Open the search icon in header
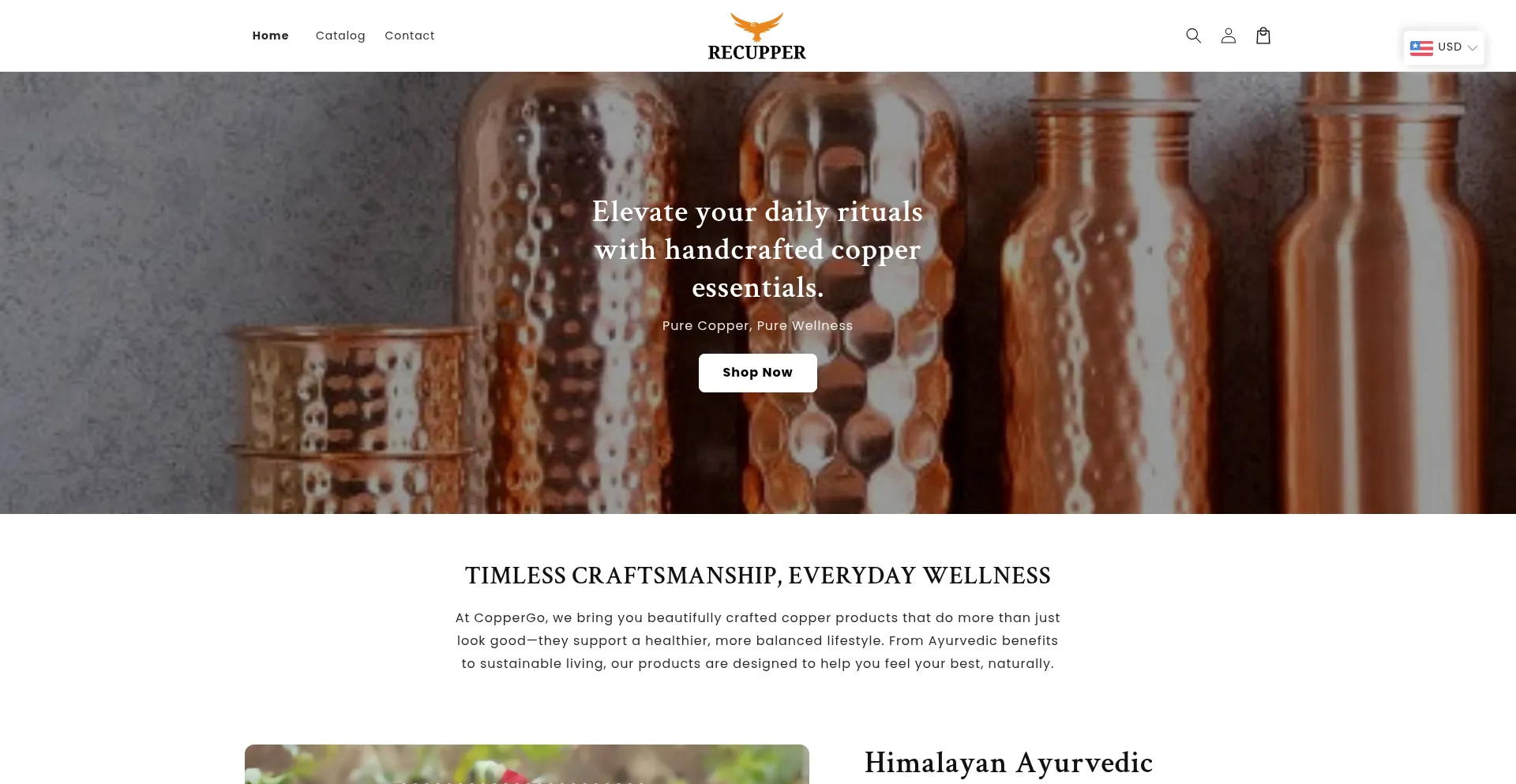 (x=1193, y=36)
